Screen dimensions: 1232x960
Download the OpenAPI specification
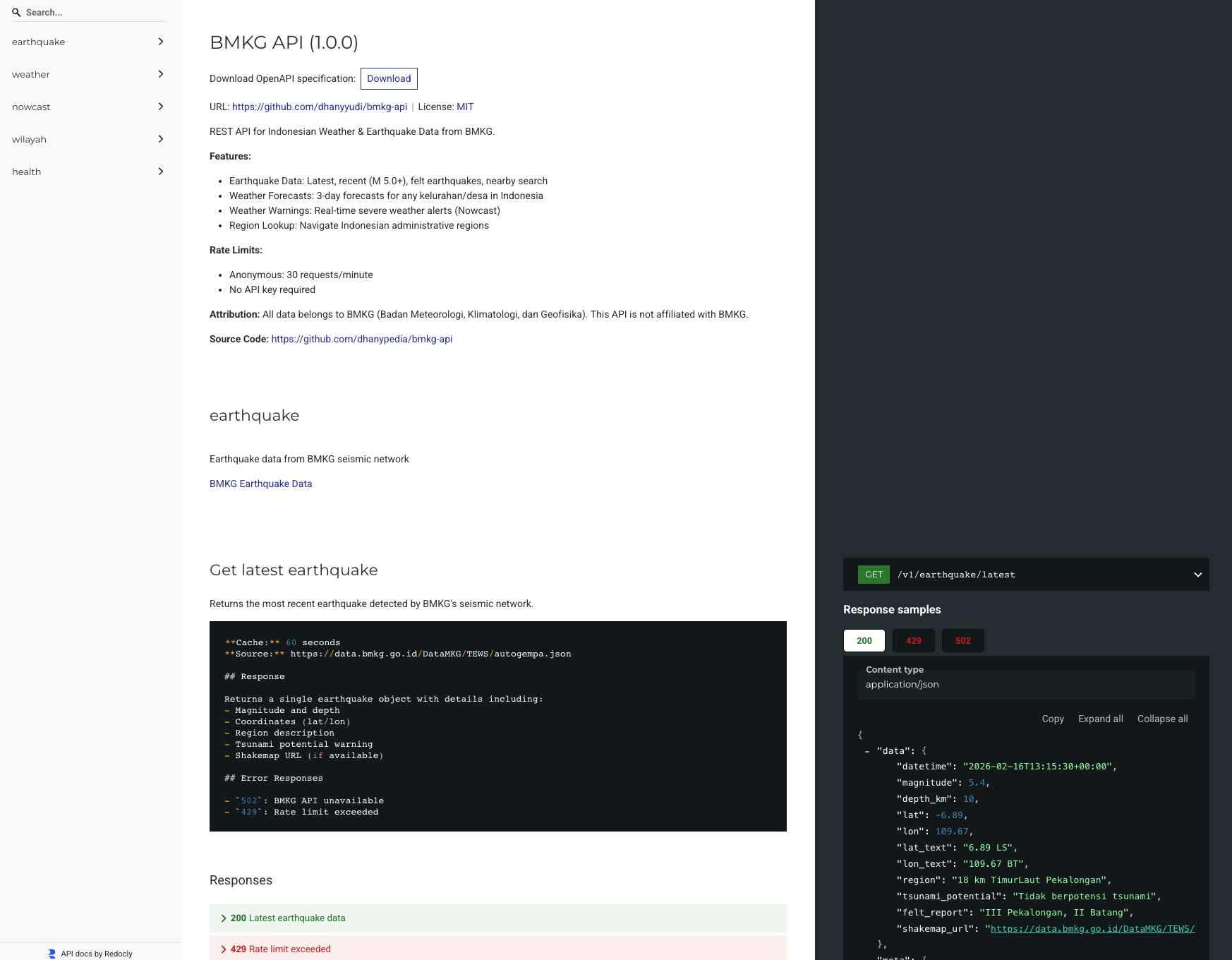389,78
